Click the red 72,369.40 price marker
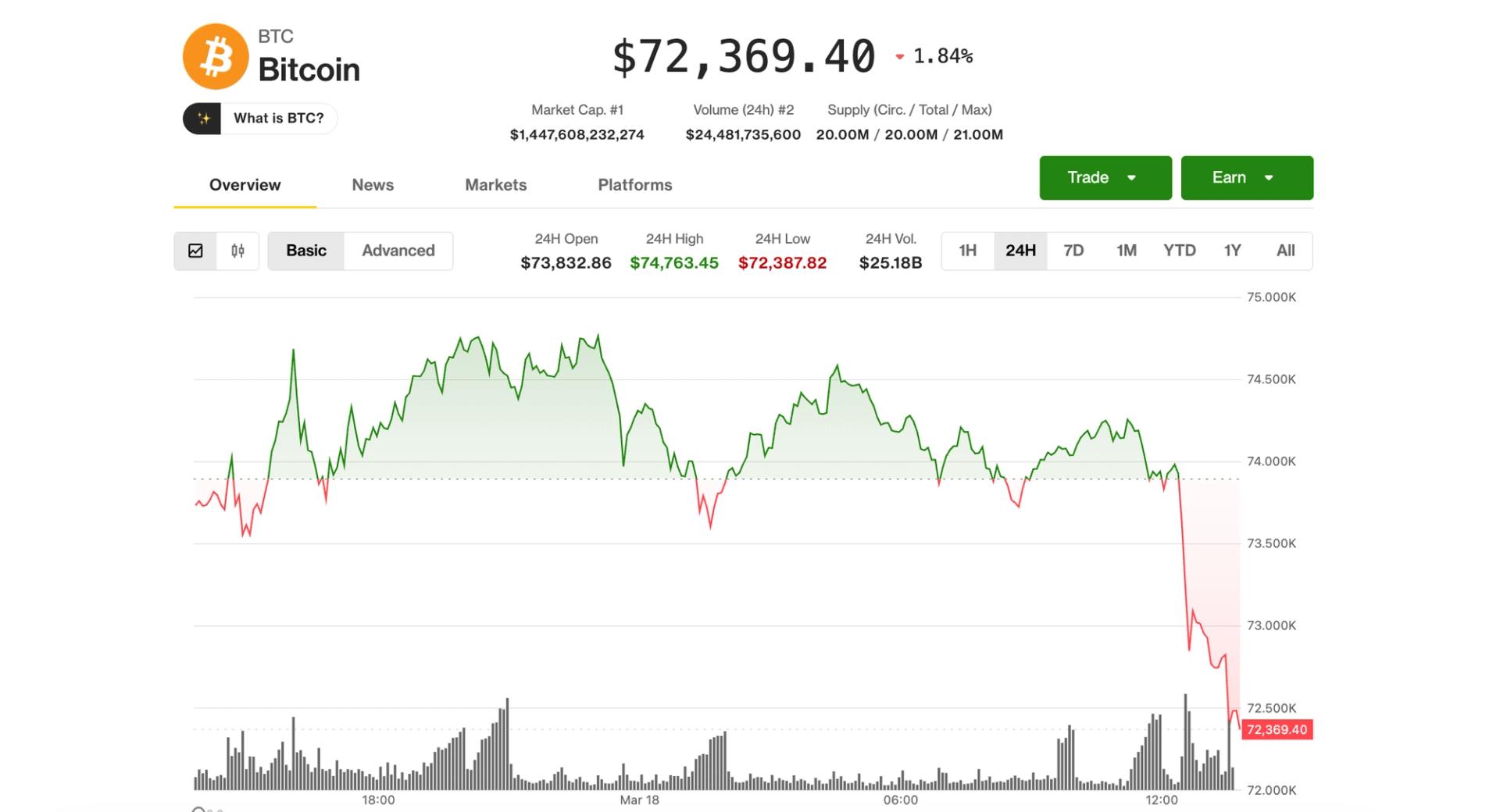 click(1277, 729)
